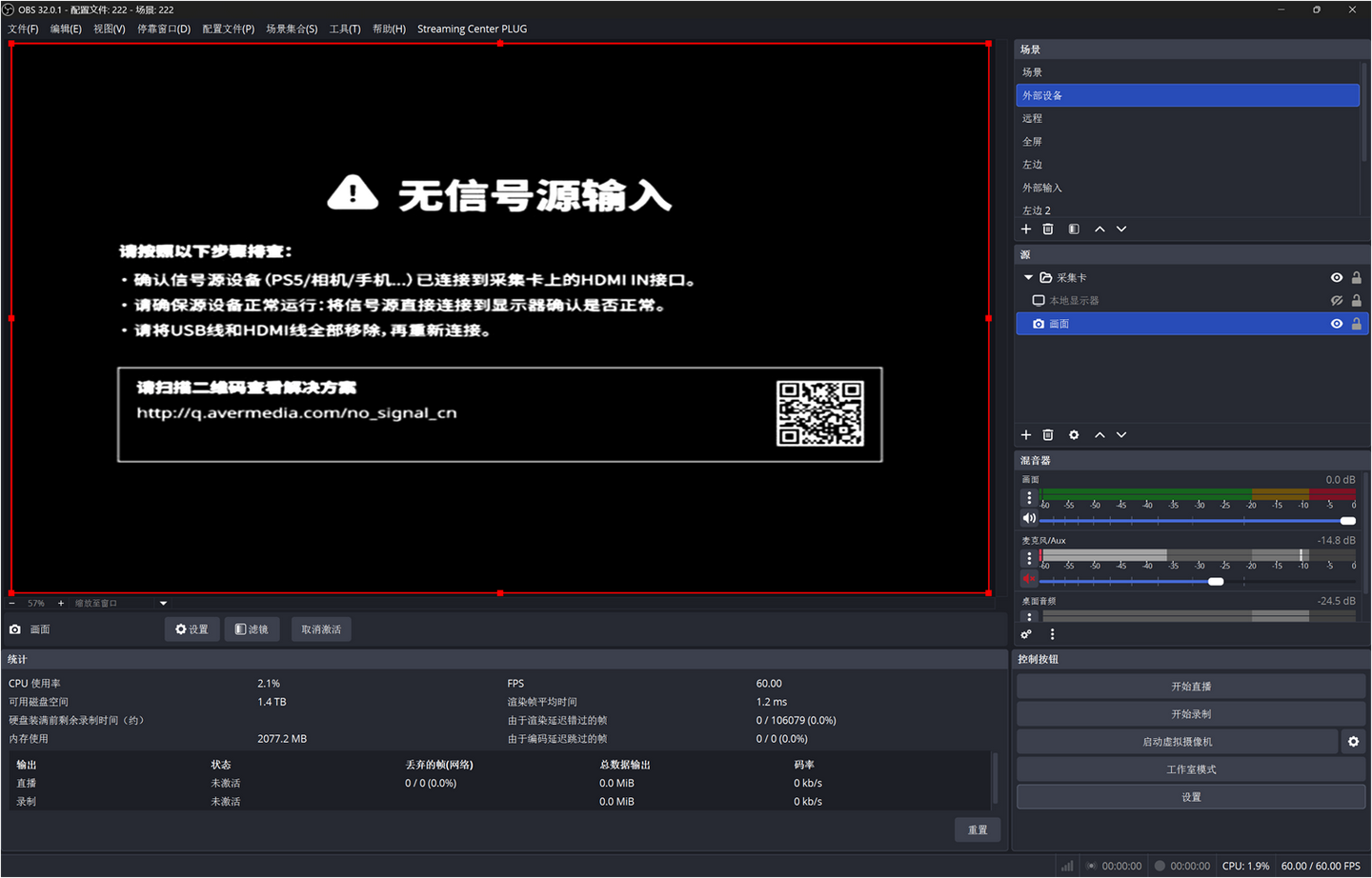The width and height of the screenshot is (1372, 878).
Task: Click 开始直播 to start streaming
Action: point(1191,687)
